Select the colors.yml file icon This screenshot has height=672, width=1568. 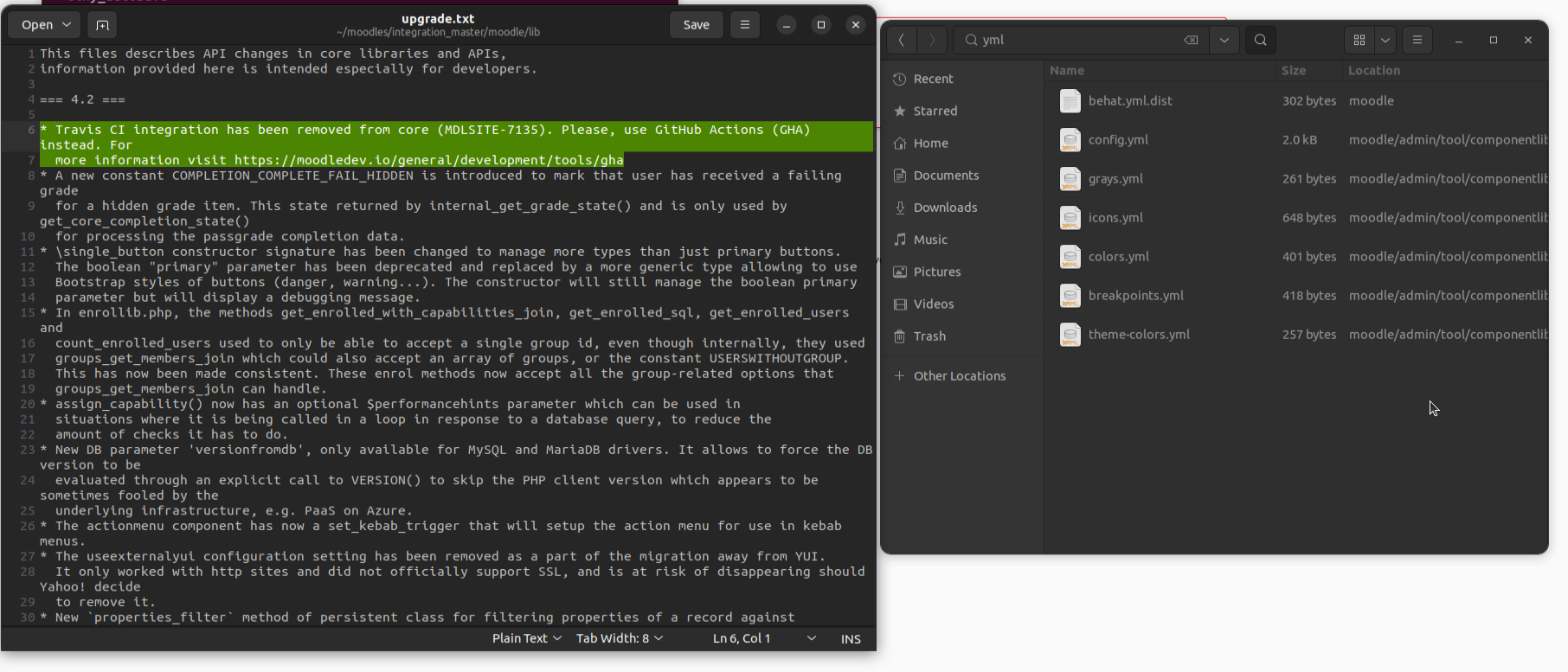1070,257
